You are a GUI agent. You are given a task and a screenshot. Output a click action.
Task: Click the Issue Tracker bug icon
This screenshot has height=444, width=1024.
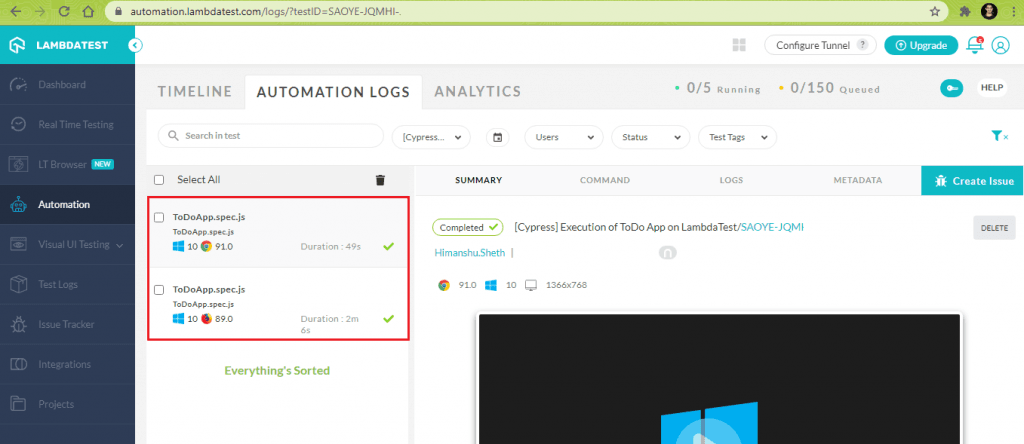coord(19,325)
